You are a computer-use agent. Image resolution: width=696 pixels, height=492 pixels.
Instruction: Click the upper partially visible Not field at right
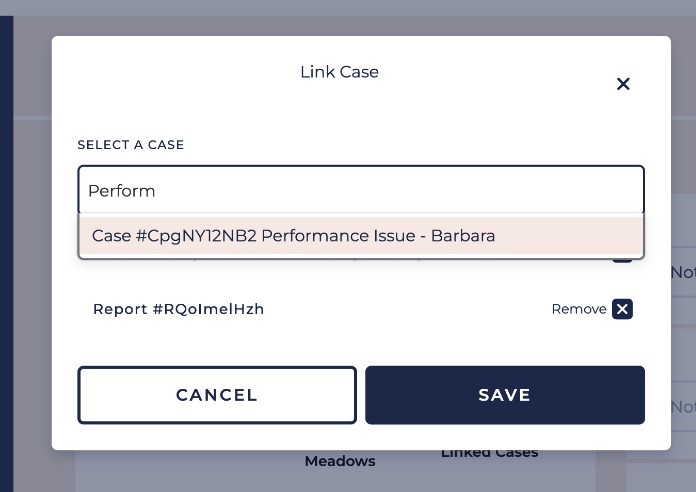pyautogui.click(x=683, y=272)
